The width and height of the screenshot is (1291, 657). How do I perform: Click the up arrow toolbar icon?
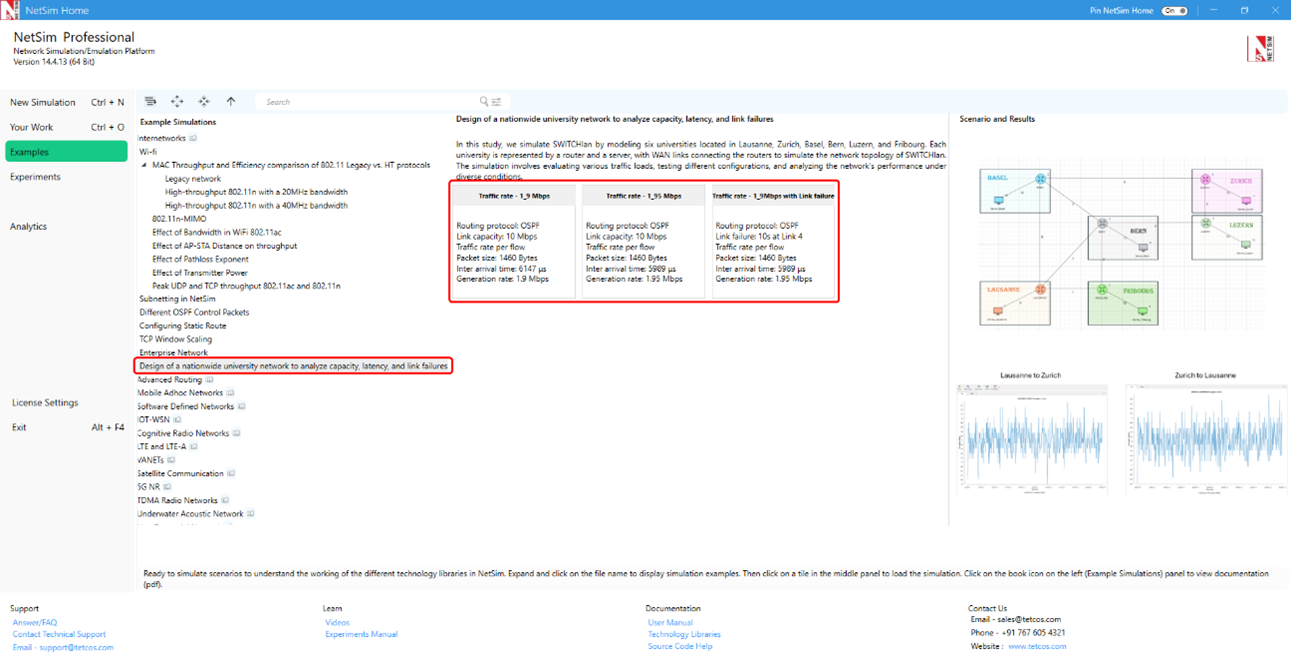coord(231,101)
